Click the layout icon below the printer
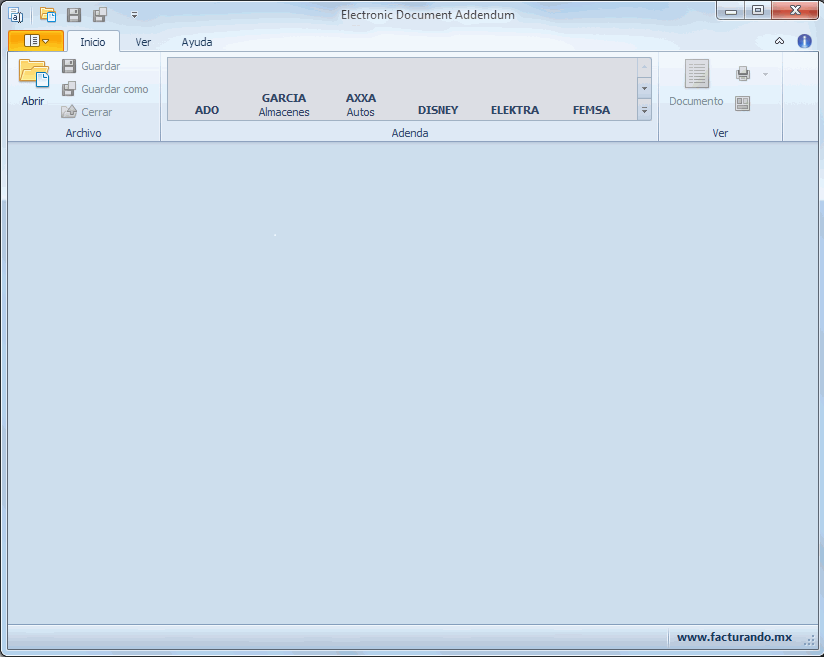This screenshot has width=824, height=657. (743, 103)
